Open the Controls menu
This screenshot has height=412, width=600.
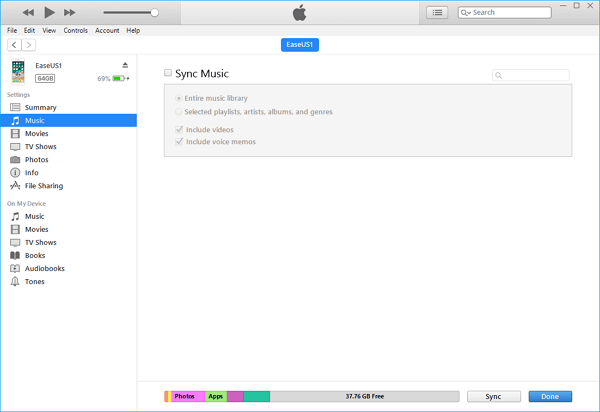coord(75,31)
